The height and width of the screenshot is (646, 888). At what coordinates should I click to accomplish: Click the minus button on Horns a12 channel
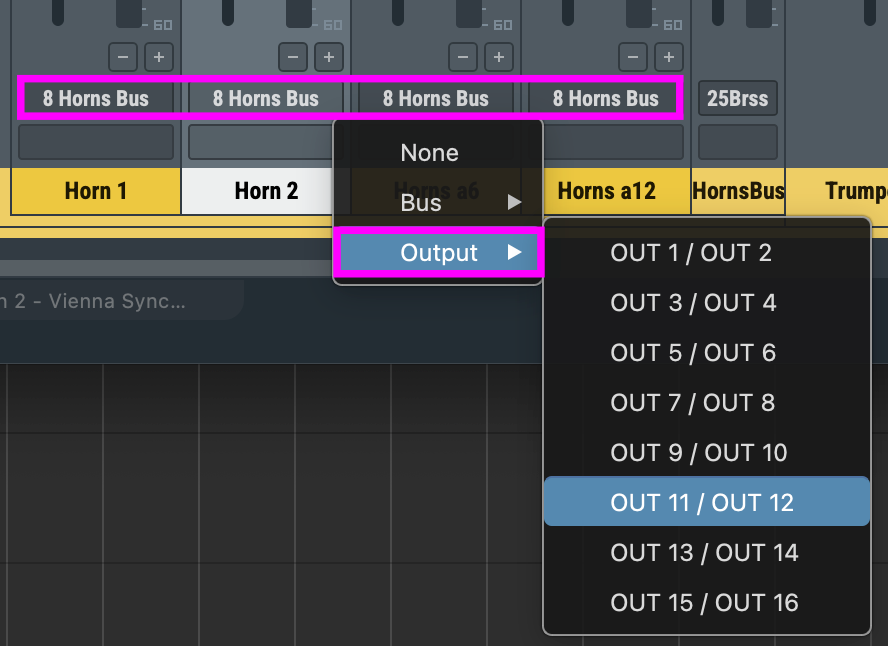[x=633, y=56]
